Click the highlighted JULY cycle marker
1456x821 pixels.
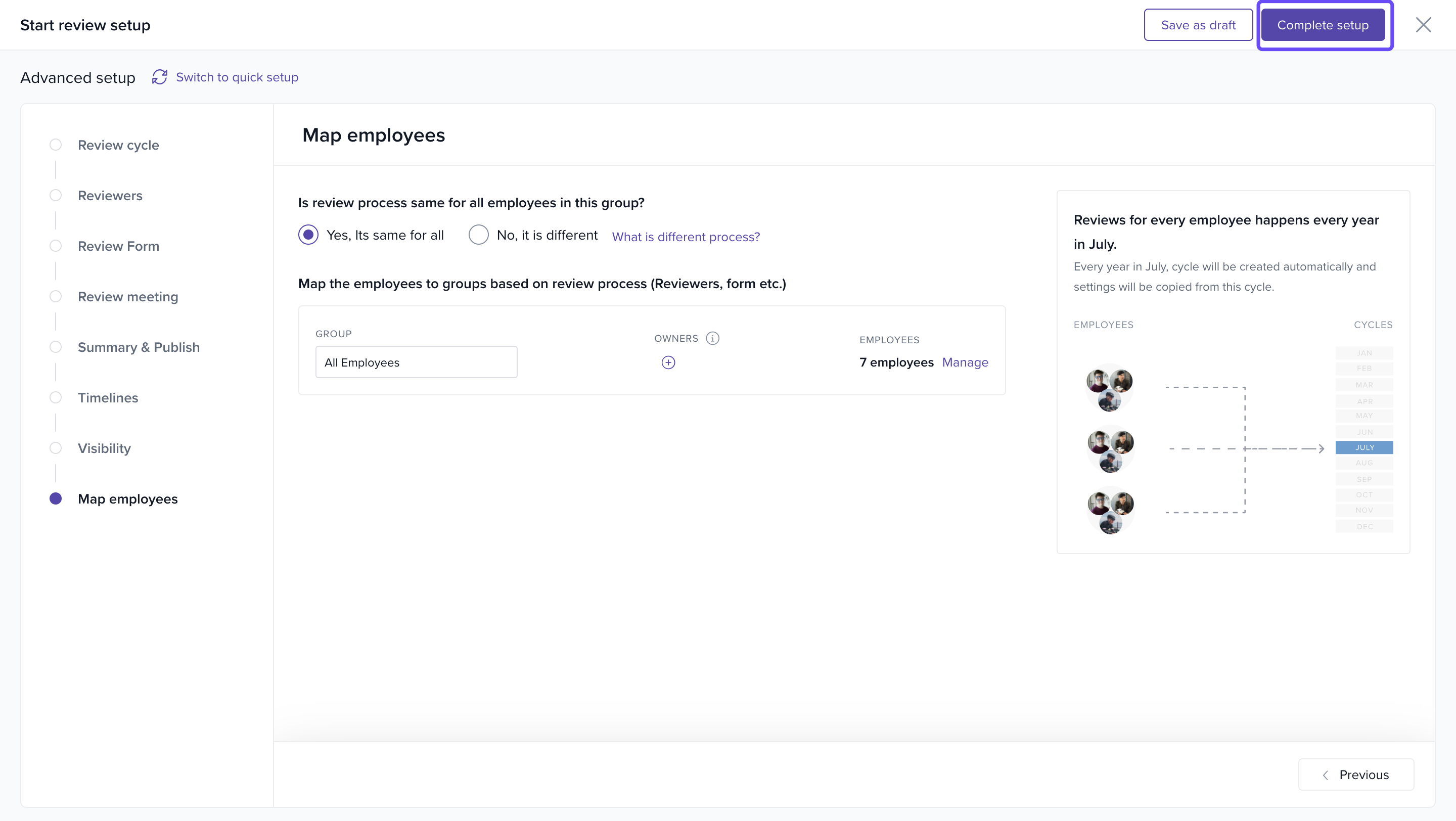[1364, 447]
